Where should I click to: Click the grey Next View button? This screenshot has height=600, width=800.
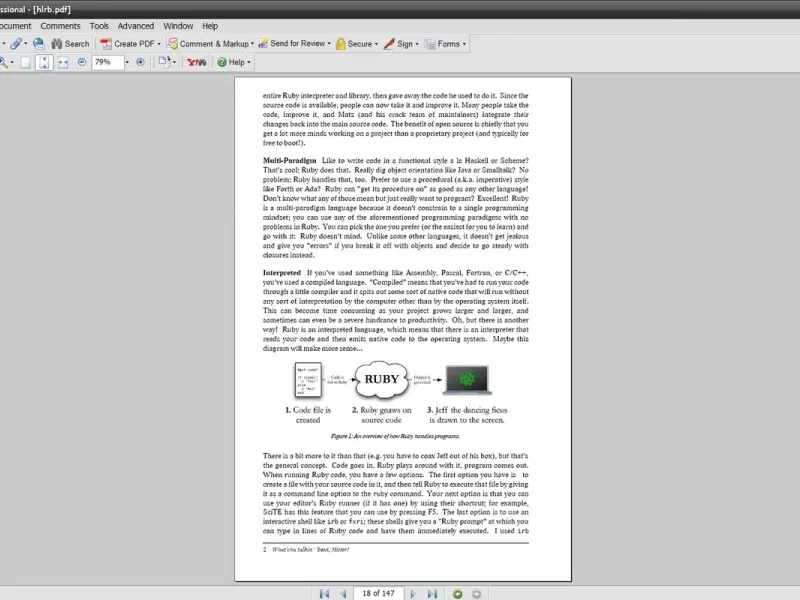(477, 594)
